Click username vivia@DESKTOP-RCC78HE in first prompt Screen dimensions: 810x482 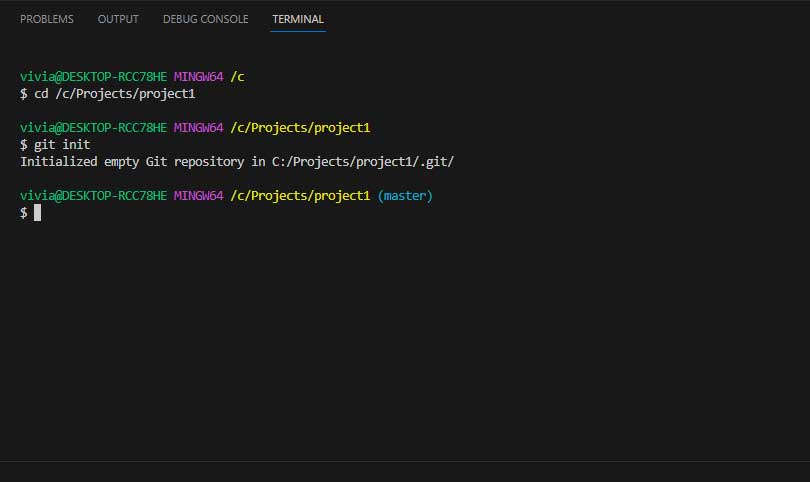coord(93,76)
